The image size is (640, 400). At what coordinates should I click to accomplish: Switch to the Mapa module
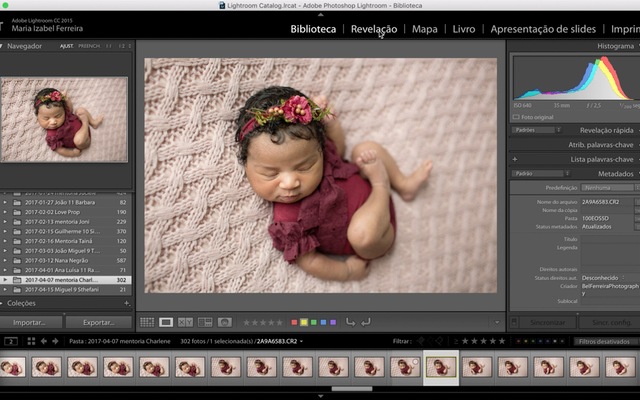[x=425, y=29]
